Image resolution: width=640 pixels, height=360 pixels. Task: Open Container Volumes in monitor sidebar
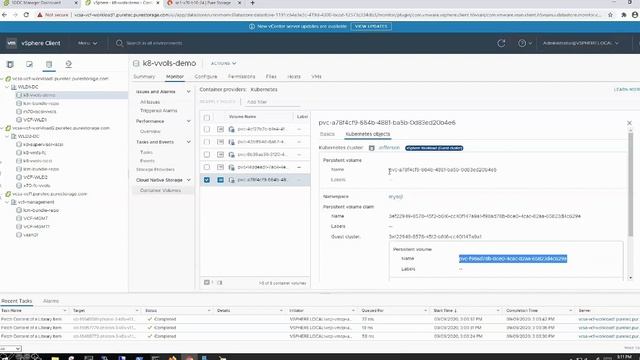[x=160, y=190]
